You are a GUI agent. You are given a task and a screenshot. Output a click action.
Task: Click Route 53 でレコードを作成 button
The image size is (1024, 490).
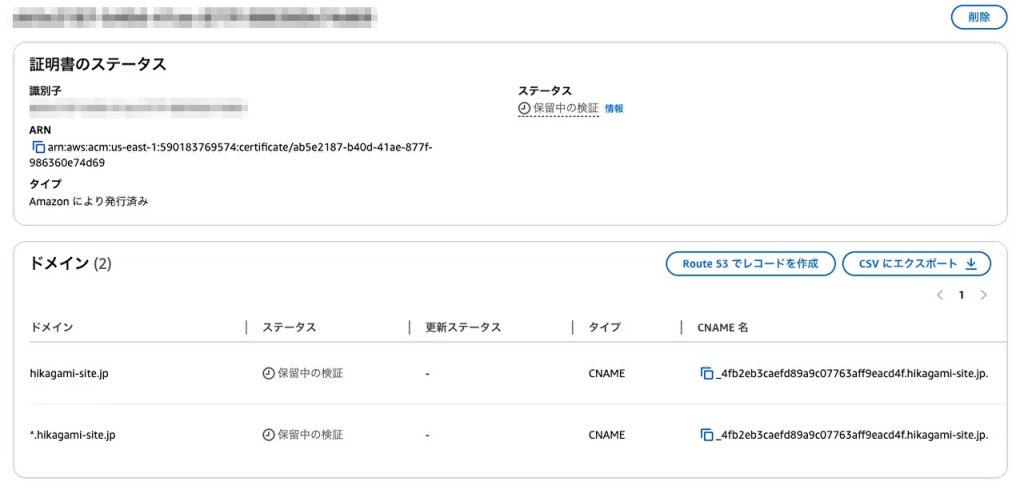(750, 264)
